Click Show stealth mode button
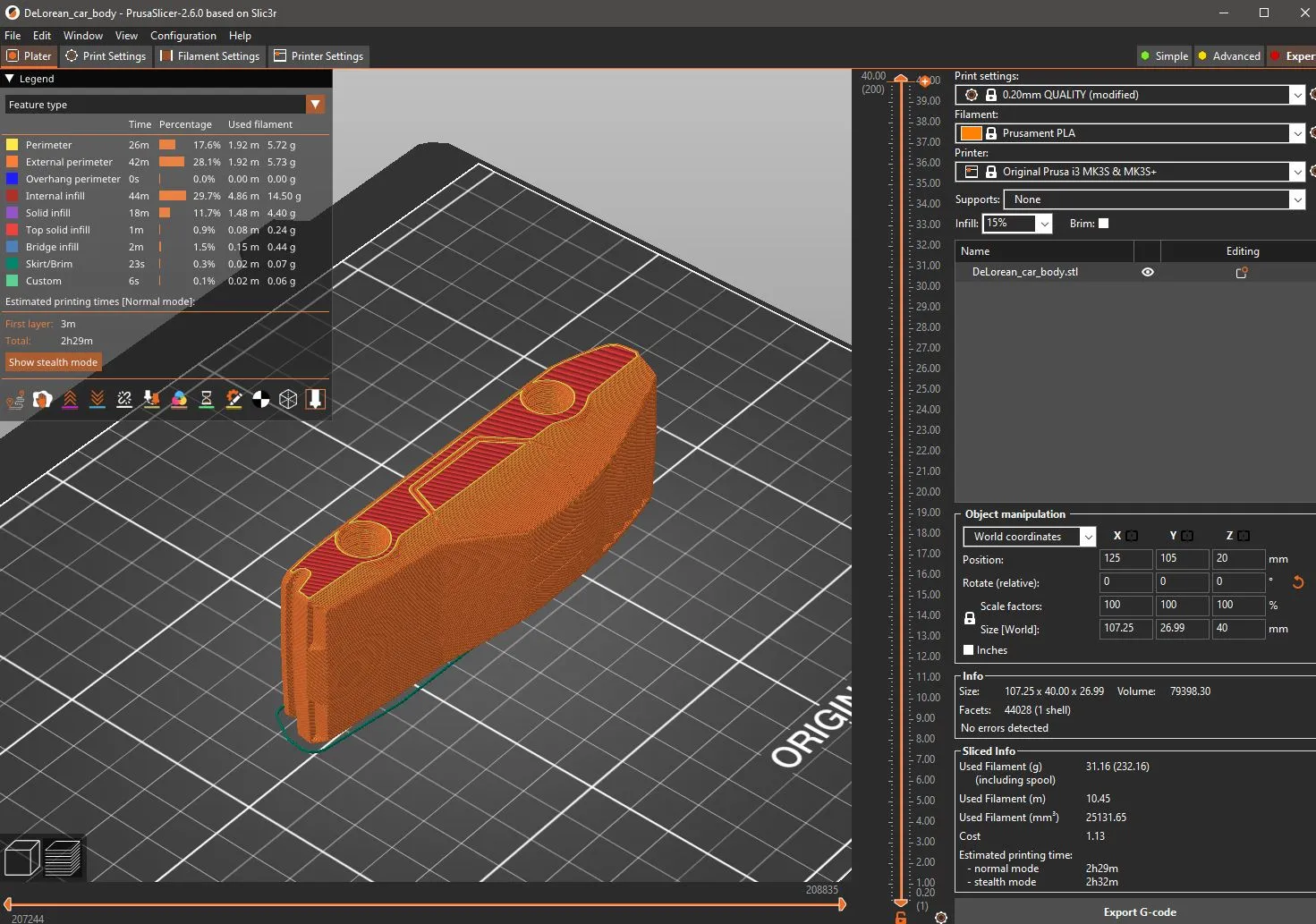This screenshot has height=924, width=1316. point(53,362)
